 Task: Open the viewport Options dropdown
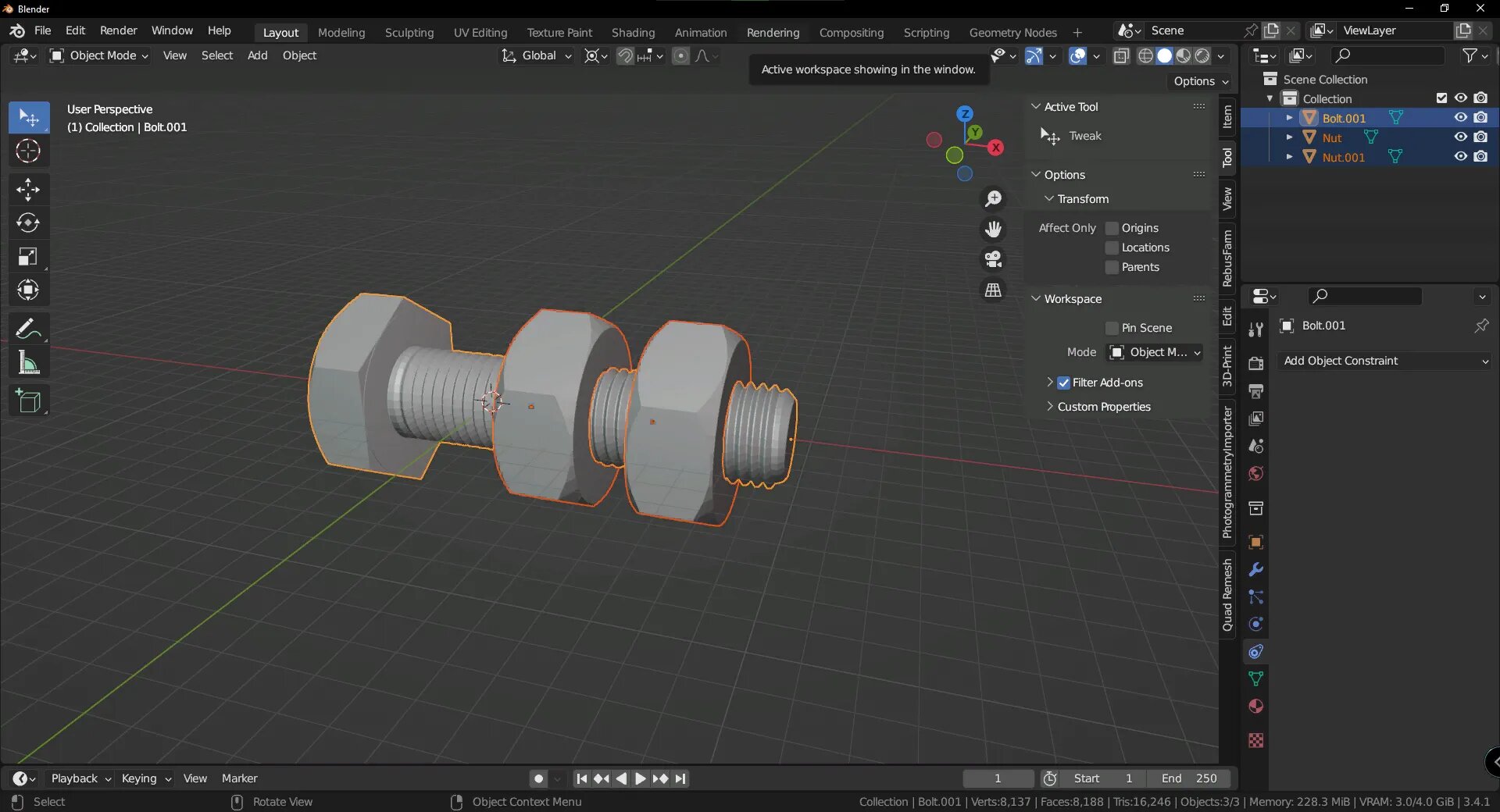coord(1201,81)
